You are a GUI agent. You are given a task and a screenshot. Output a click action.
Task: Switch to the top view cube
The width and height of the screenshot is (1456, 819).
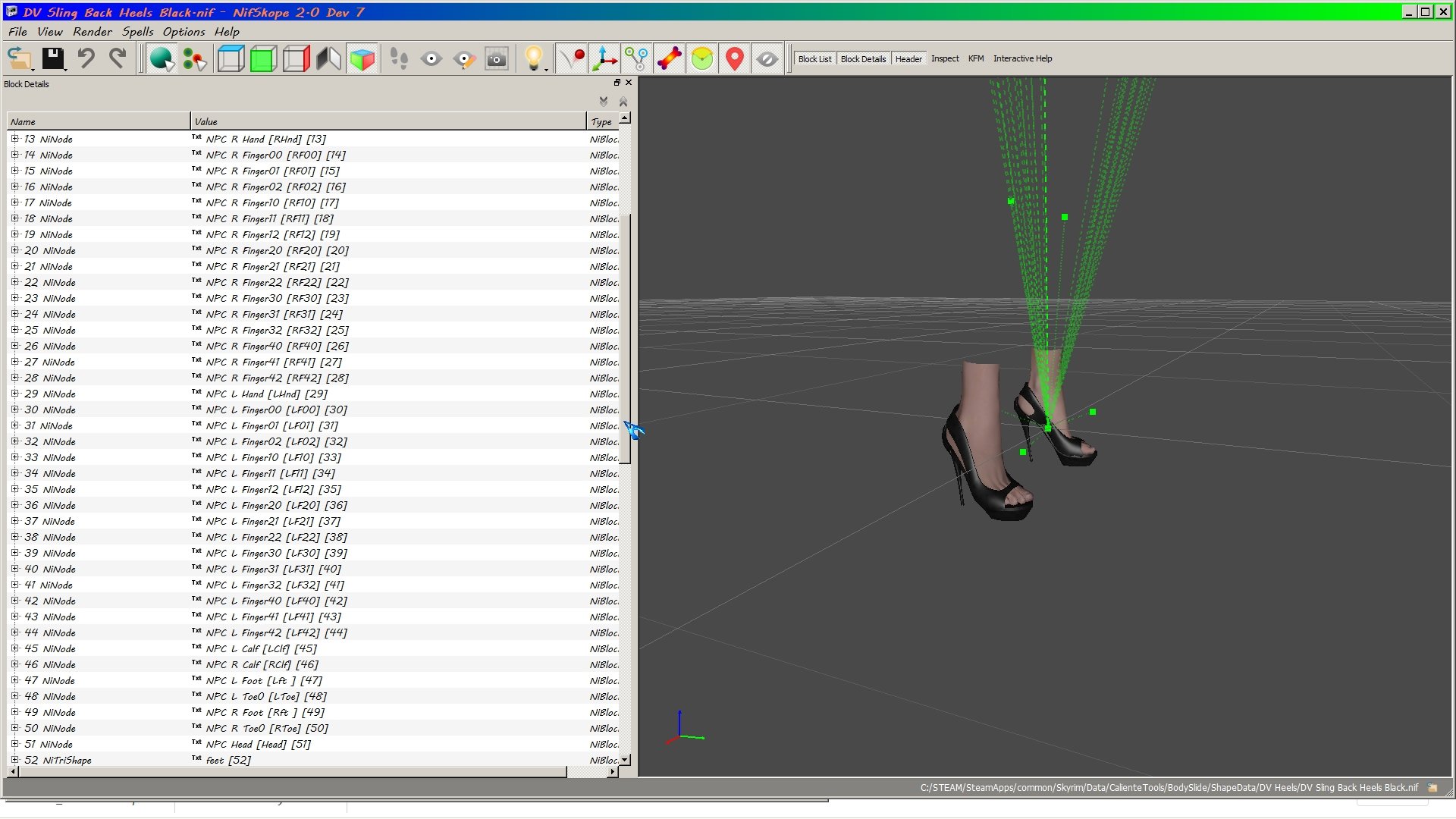click(231, 58)
